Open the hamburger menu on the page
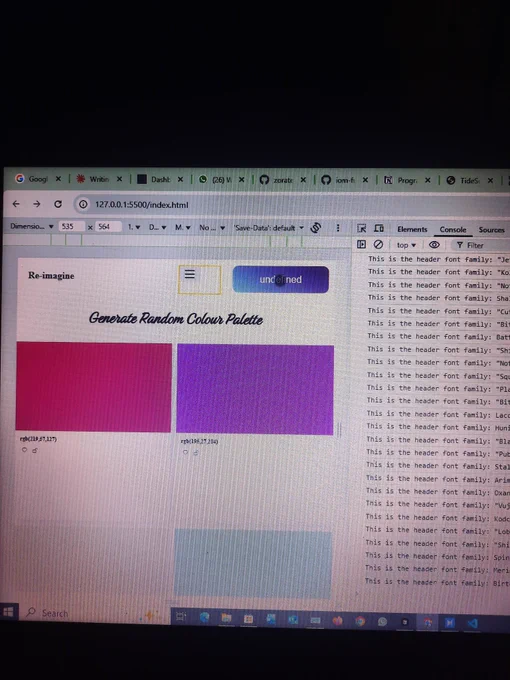Screen dimensions: 510x680 coord(190,274)
